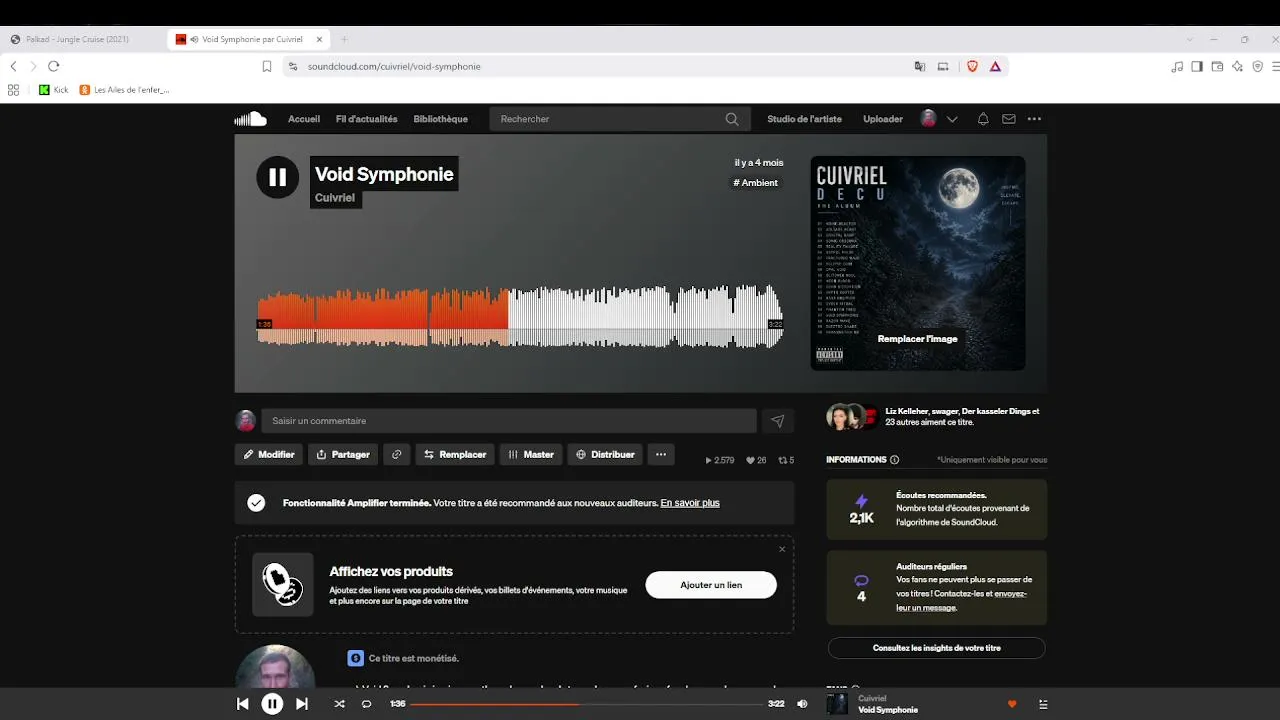
Task: Open the play queue icon
Action: [x=1043, y=704]
